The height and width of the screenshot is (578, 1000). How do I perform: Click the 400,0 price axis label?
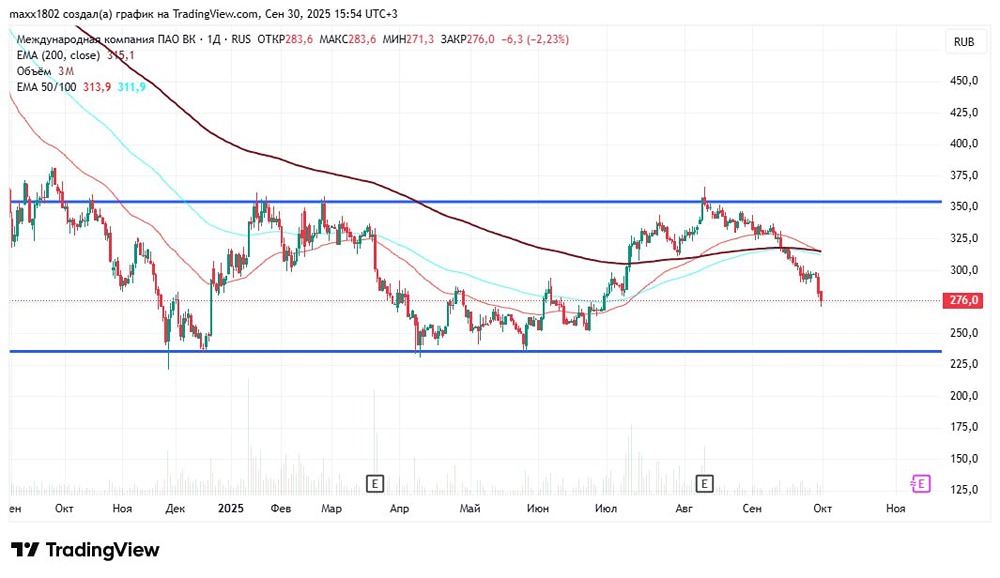pyautogui.click(x=964, y=144)
